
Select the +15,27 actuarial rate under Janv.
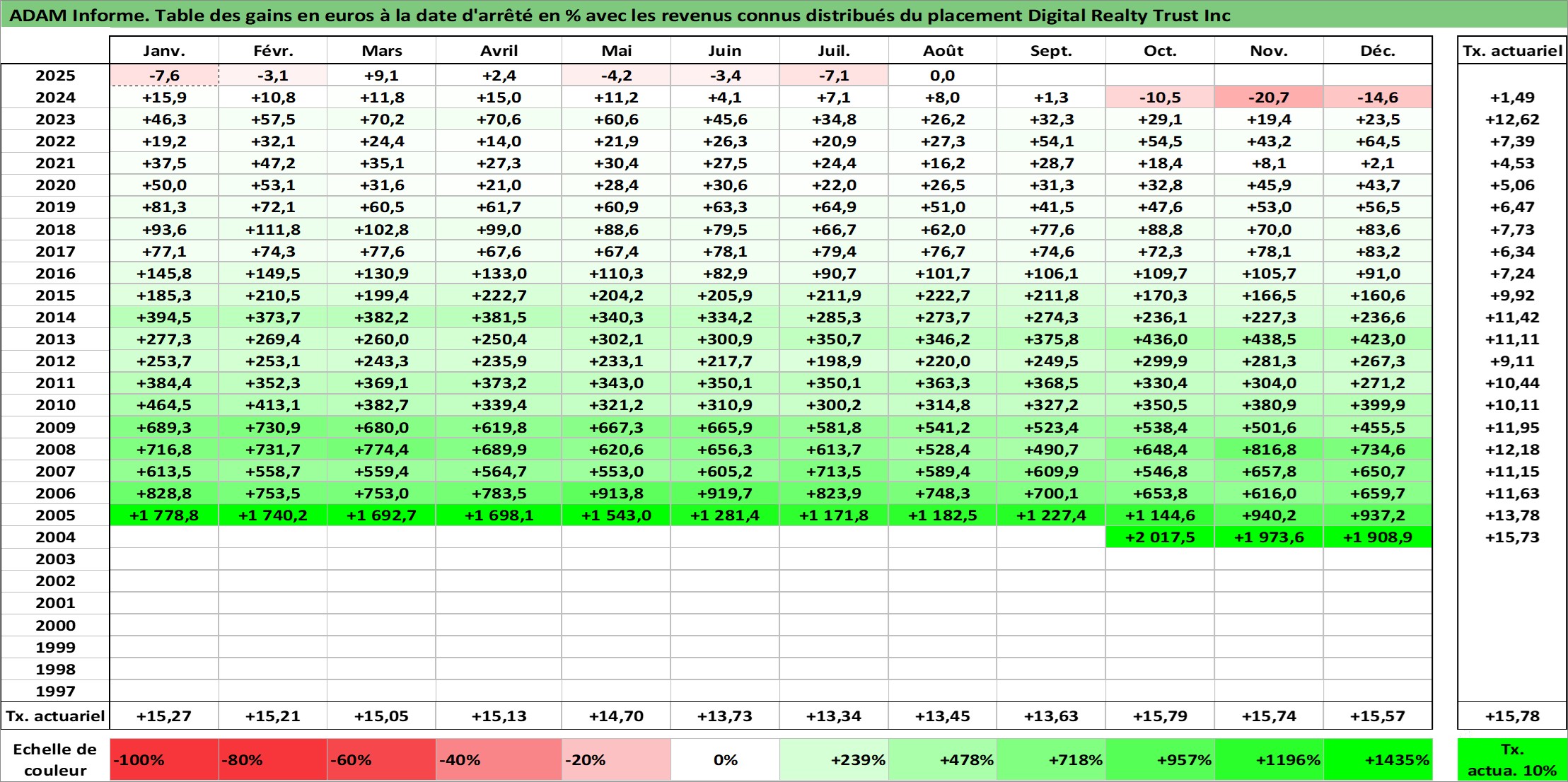pos(164,716)
